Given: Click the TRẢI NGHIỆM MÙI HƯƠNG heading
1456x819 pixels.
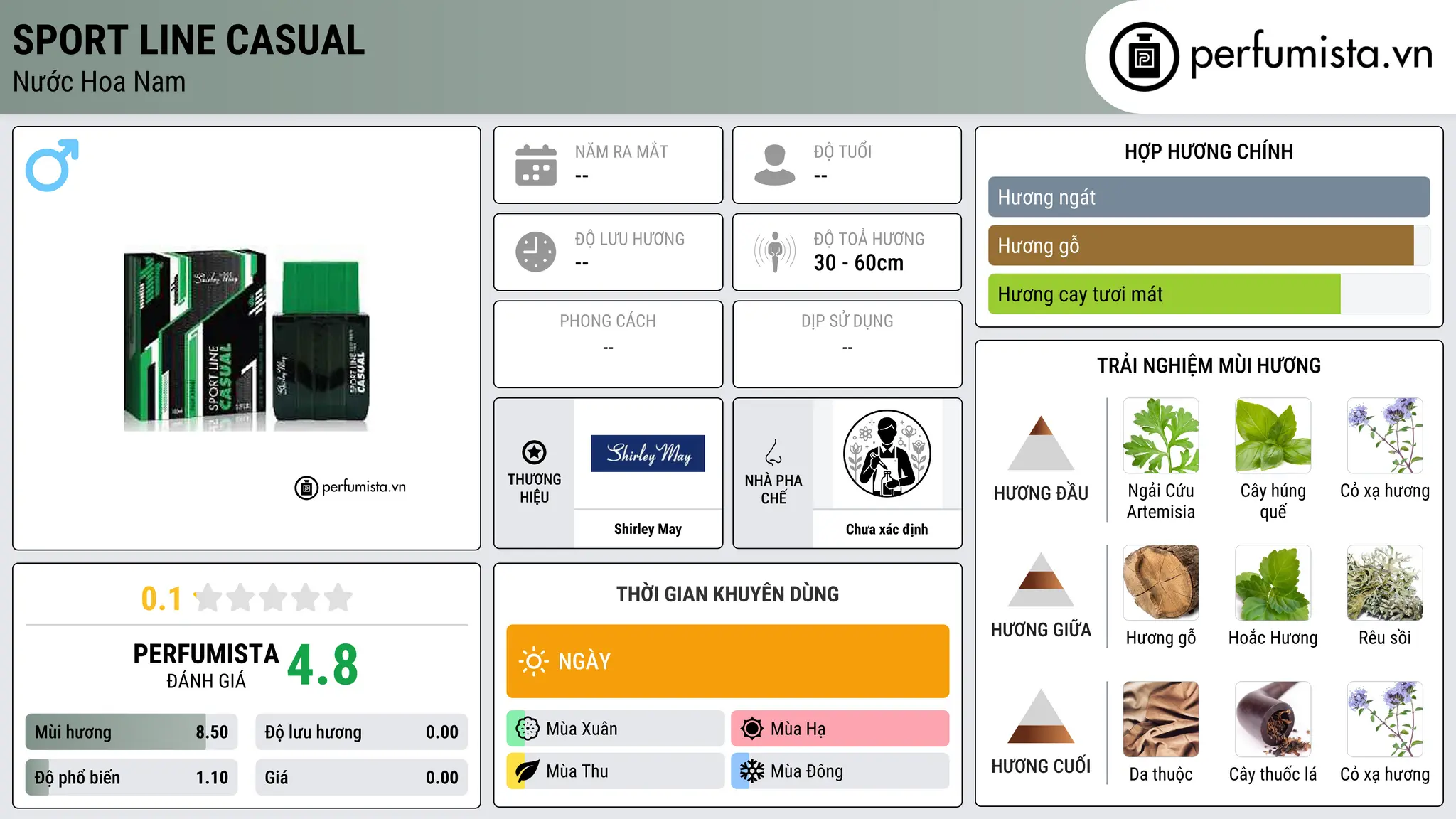Looking at the screenshot, I should pyautogui.click(x=1209, y=365).
